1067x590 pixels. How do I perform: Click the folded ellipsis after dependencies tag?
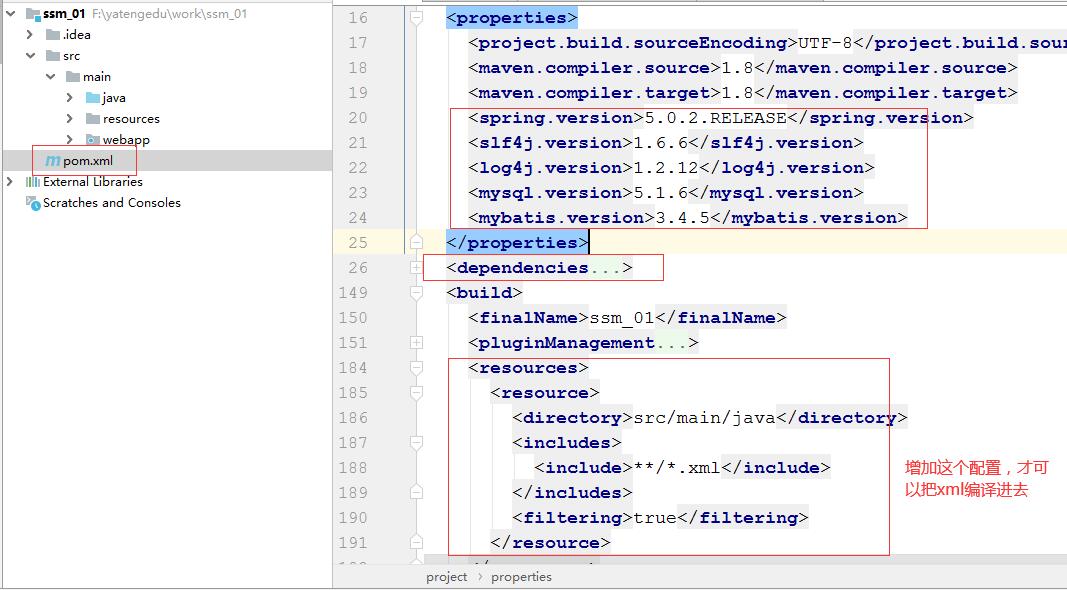605,268
